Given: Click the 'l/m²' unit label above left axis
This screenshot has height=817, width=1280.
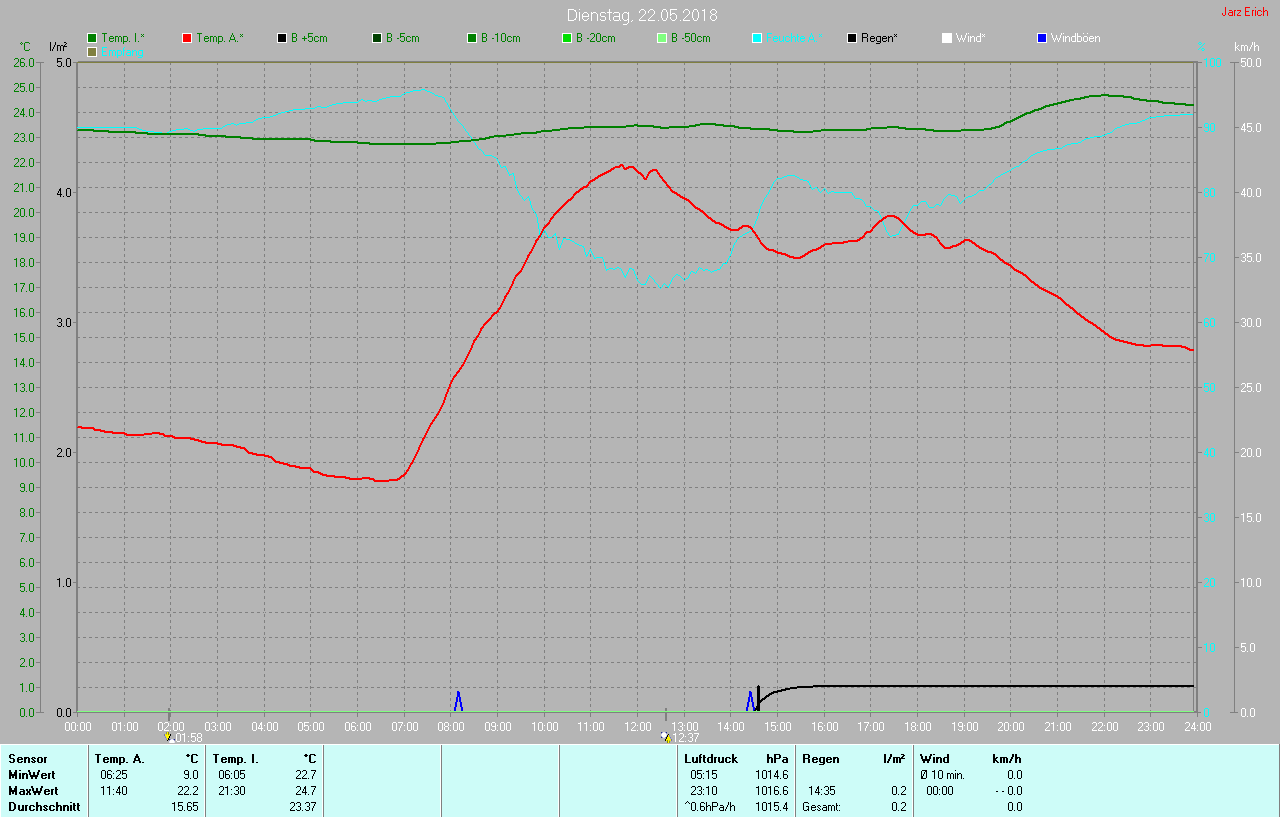Looking at the screenshot, I should [x=58, y=47].
